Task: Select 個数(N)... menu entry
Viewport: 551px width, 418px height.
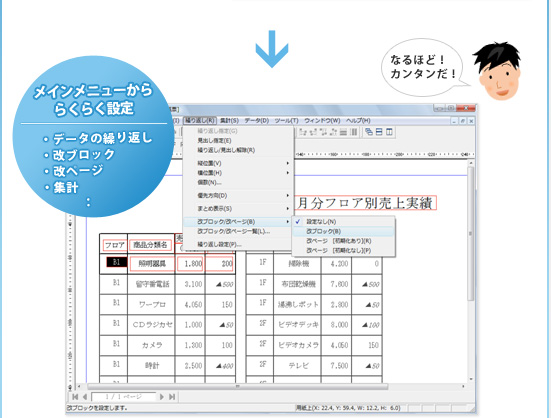Action: click(239, 182)
